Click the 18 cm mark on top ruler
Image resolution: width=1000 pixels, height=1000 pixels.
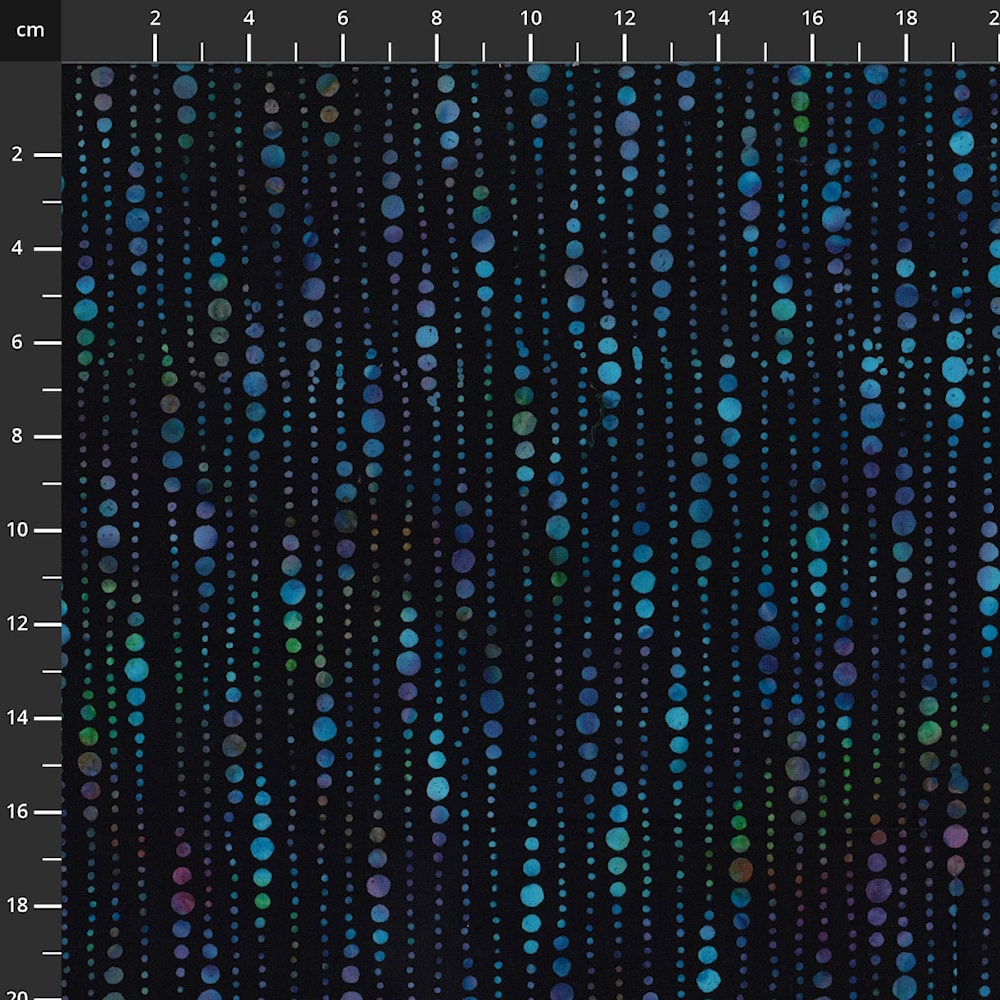coord(906,46)
